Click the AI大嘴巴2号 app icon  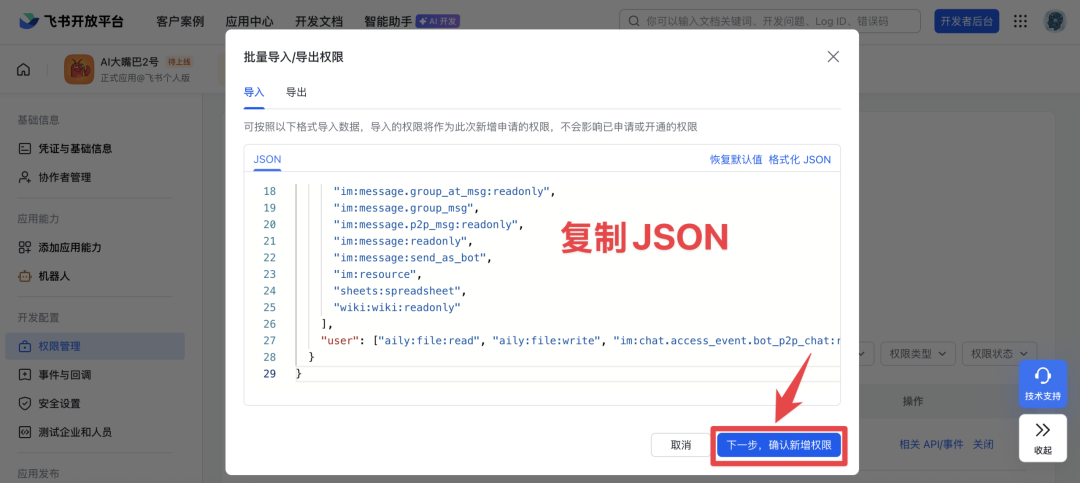pyautogui.click(x=79, y=69)
